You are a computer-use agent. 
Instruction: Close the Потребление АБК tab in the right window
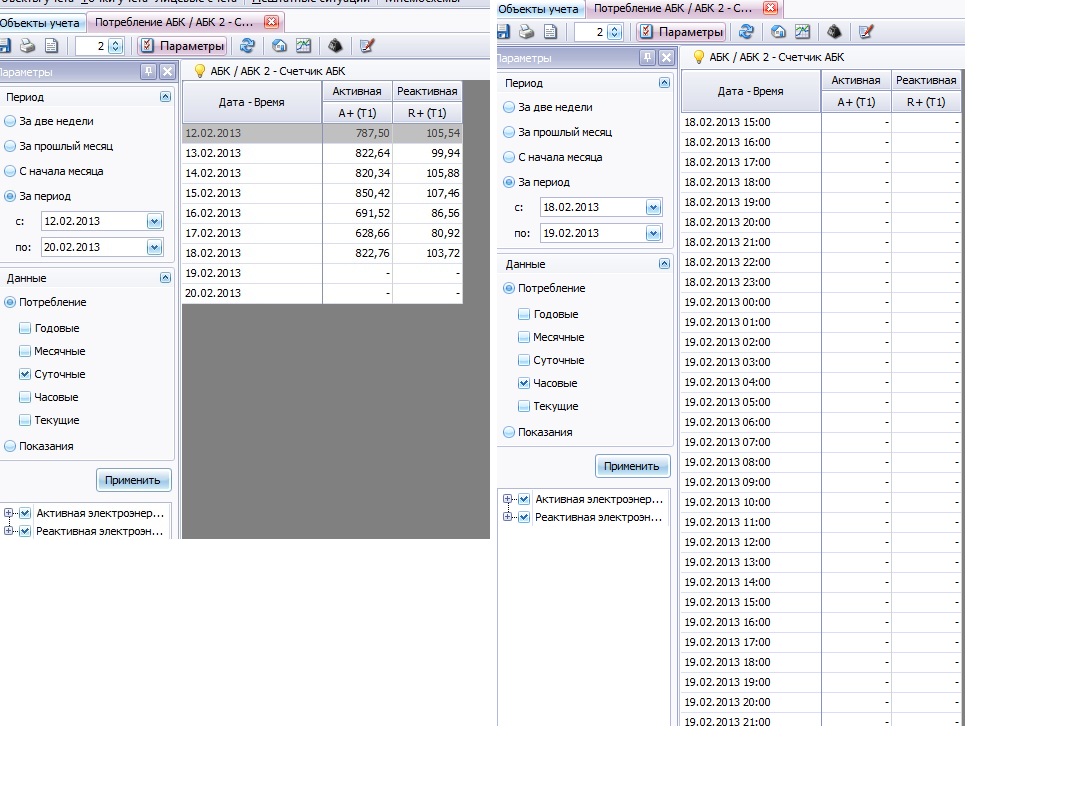click(x=771, y=8)
